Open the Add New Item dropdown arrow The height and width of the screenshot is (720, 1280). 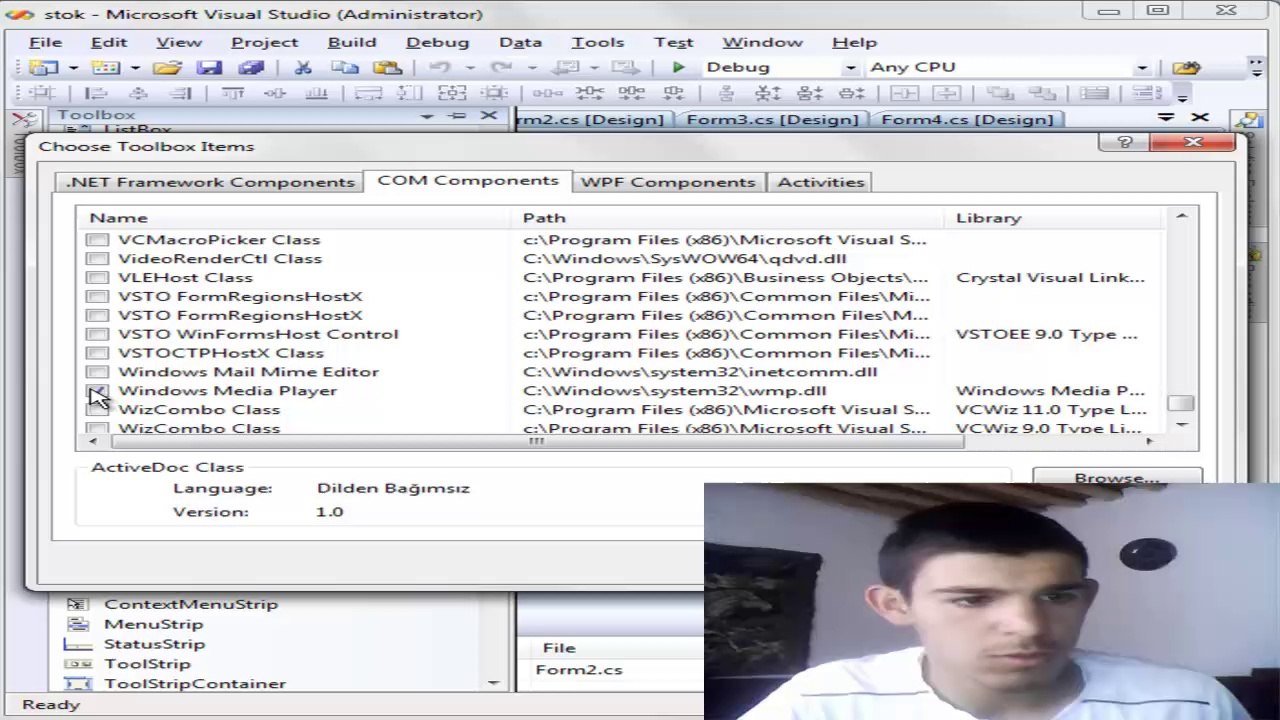(135, 67)
